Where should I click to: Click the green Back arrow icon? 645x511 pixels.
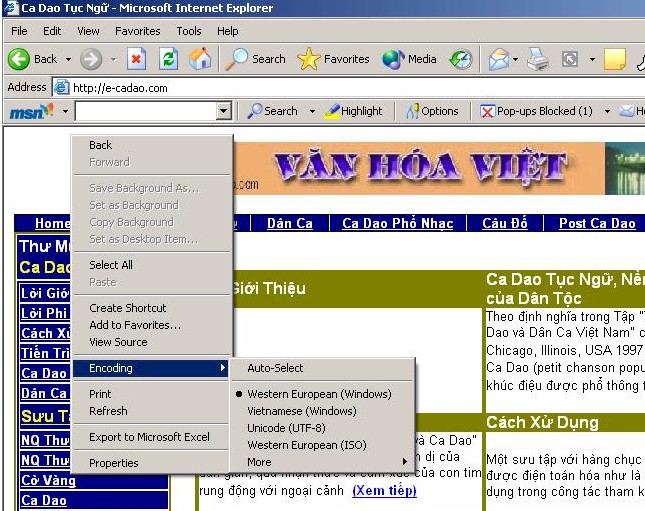coord(19,59)
